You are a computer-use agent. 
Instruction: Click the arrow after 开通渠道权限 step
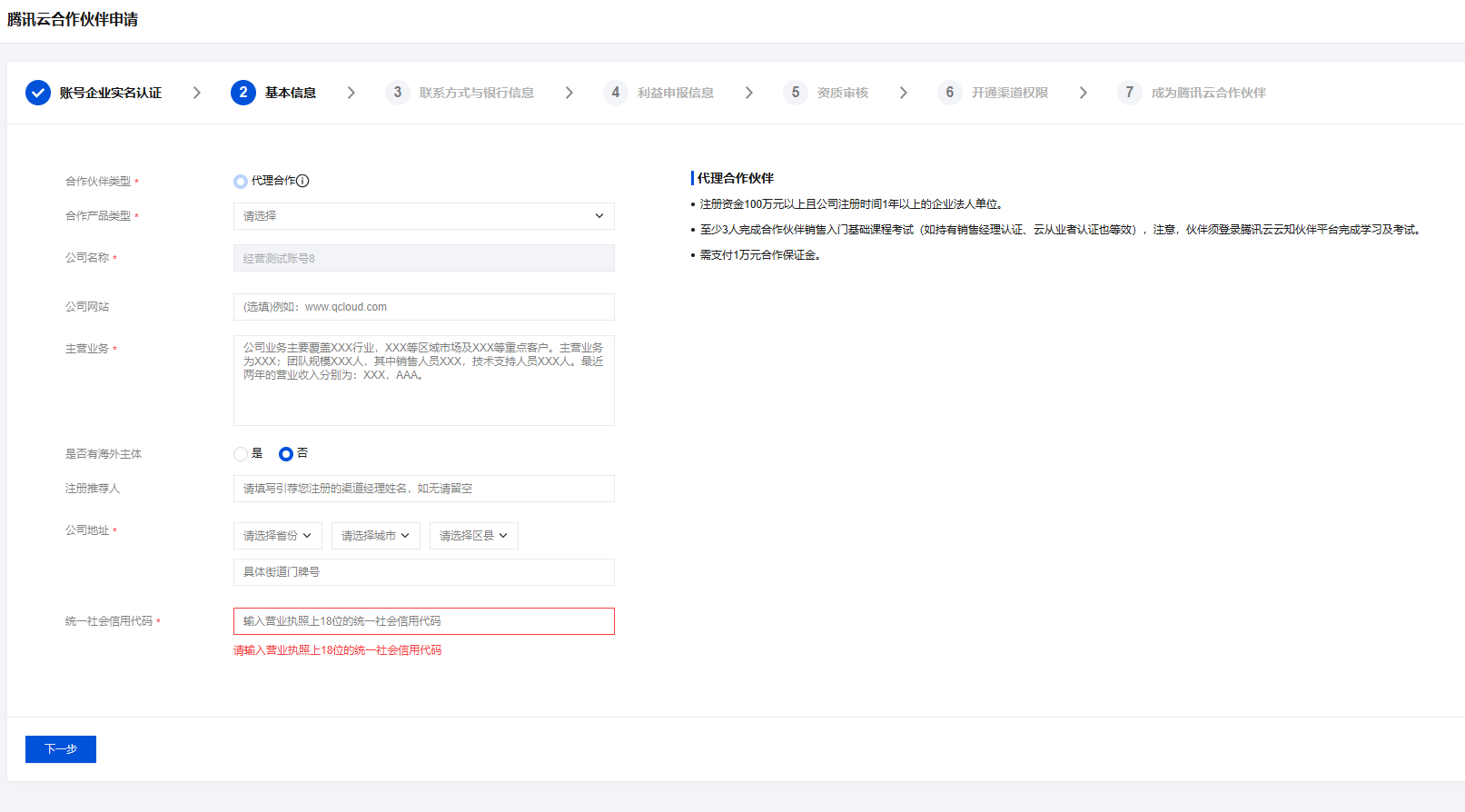coord(1084,93)
